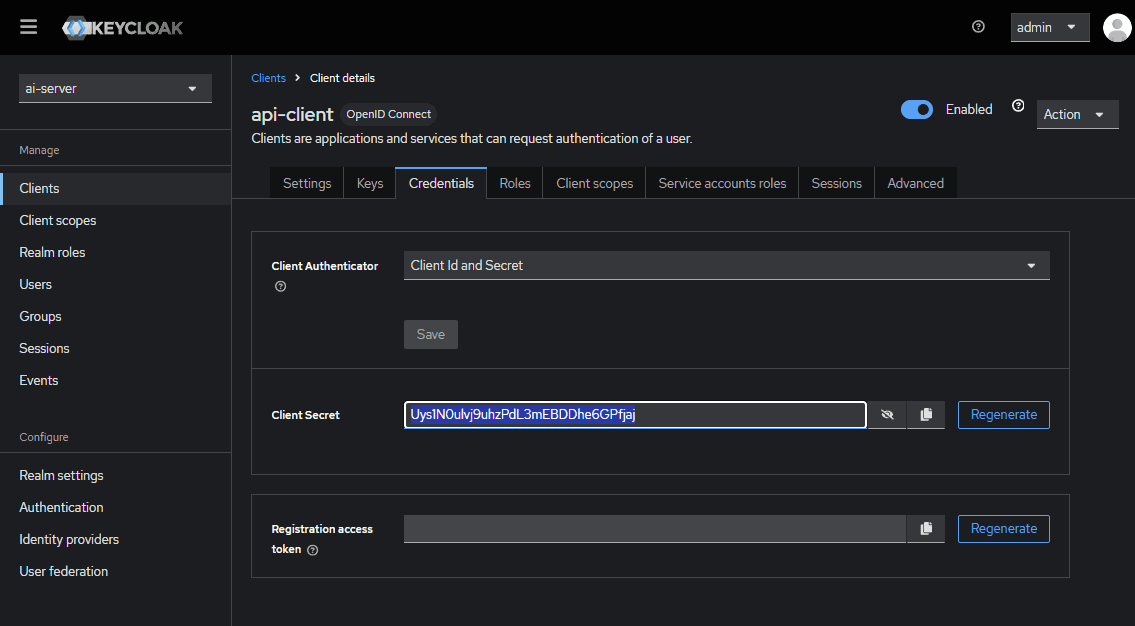Open User federation
The height and width of the screenshot is (626, 1135).
click(116, 571)
